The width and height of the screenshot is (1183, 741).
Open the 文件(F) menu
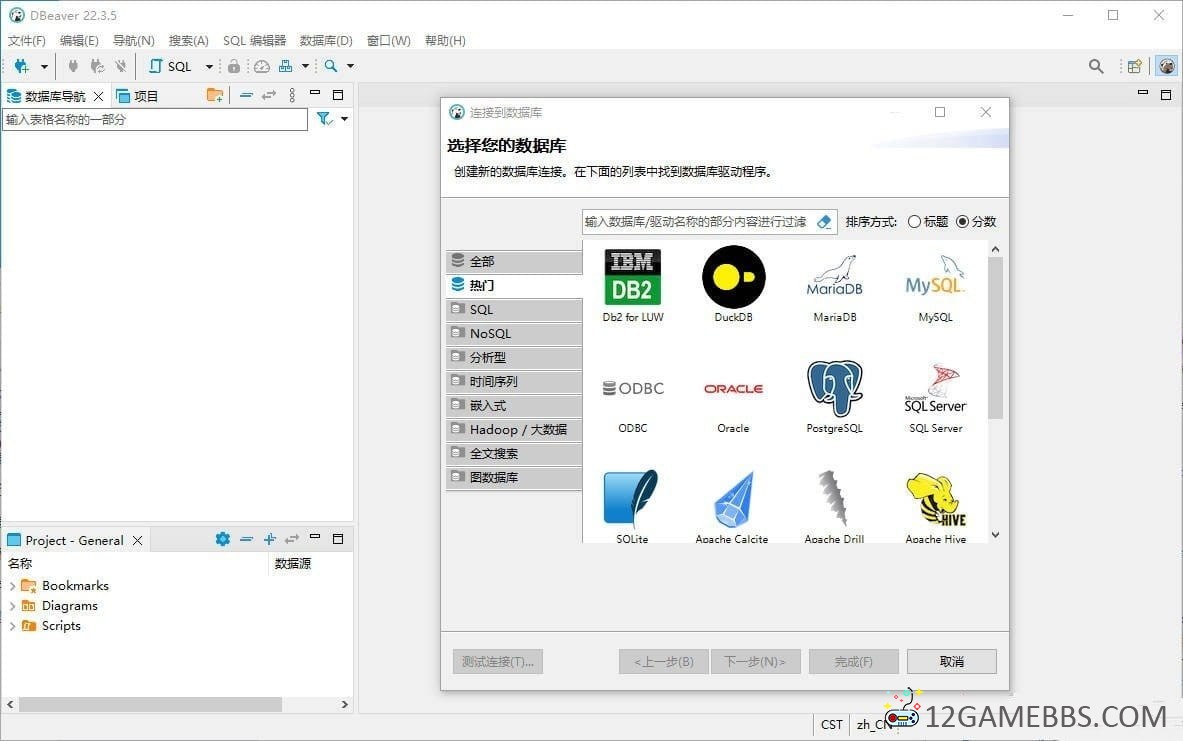(x=26, y=40)
